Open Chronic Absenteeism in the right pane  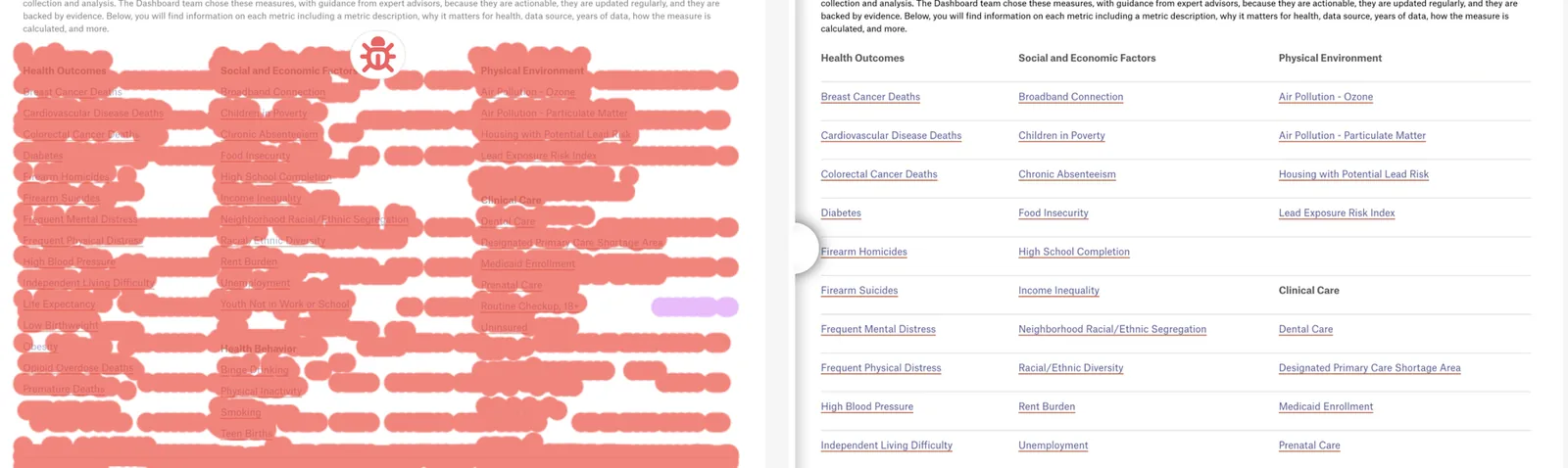coord(1067,174)
